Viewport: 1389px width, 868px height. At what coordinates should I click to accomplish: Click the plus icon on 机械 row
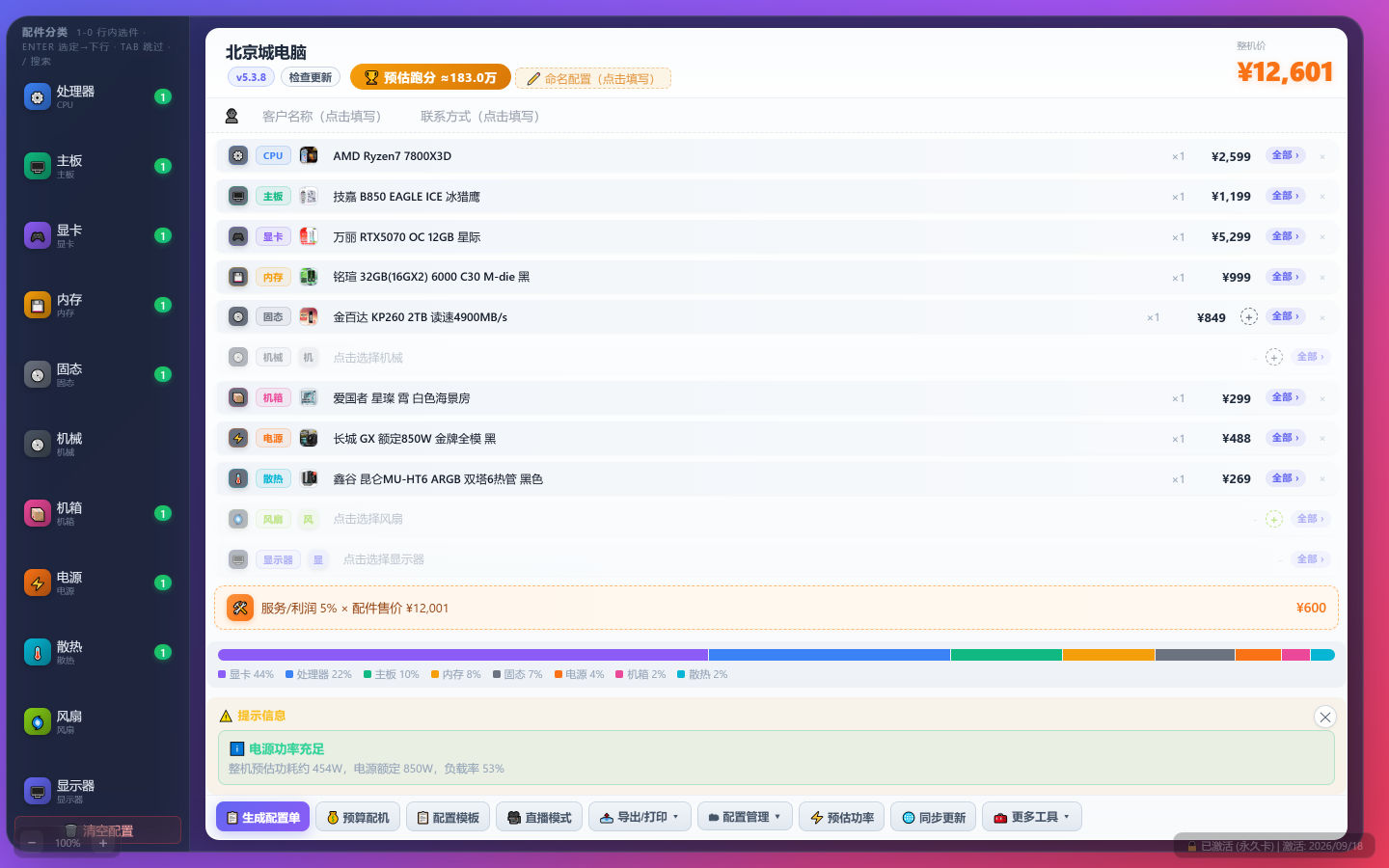(x=1274, y=357)
